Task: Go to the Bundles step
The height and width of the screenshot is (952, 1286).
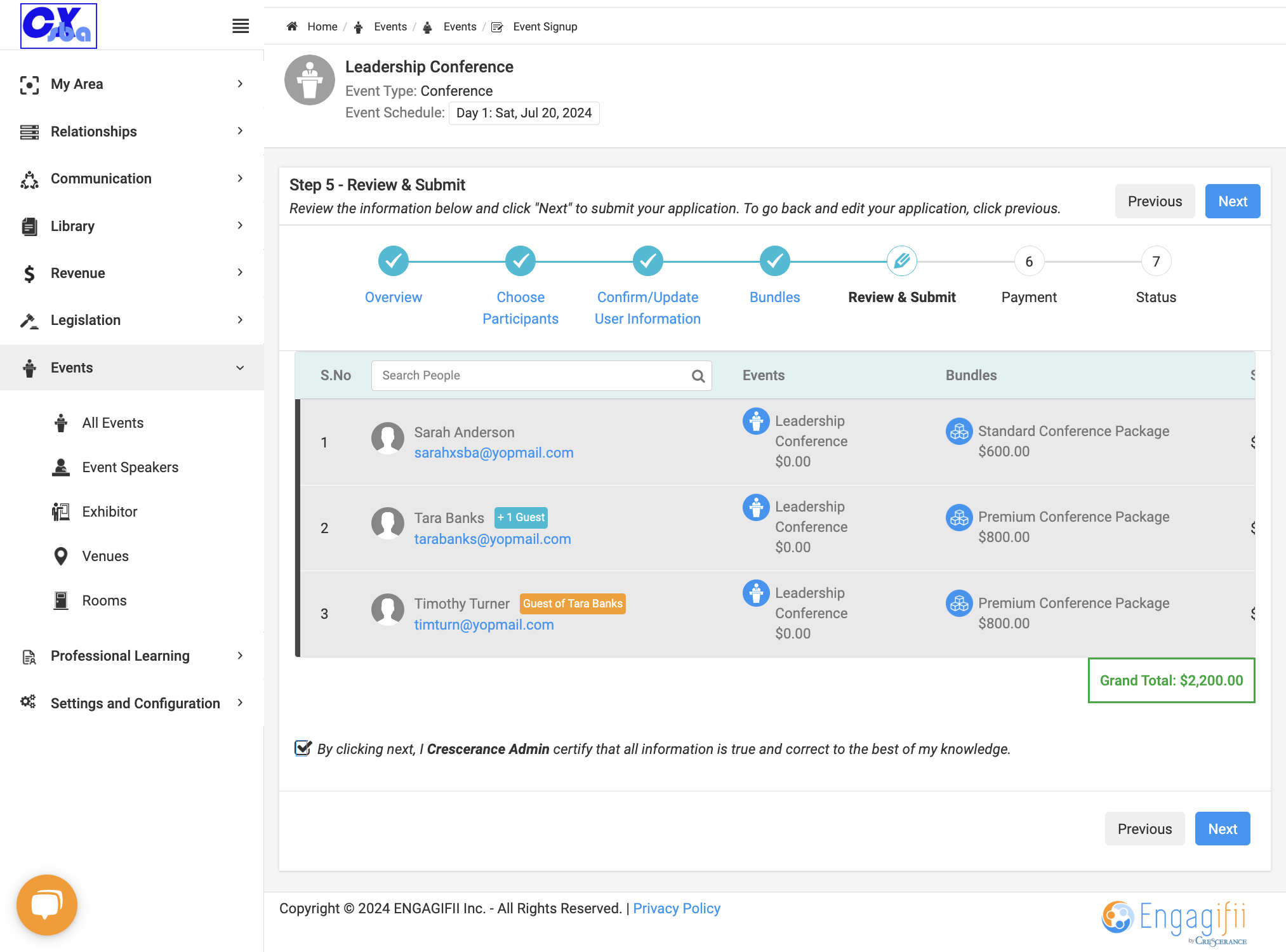Action: pyautogui.click(x=774, y=297)
